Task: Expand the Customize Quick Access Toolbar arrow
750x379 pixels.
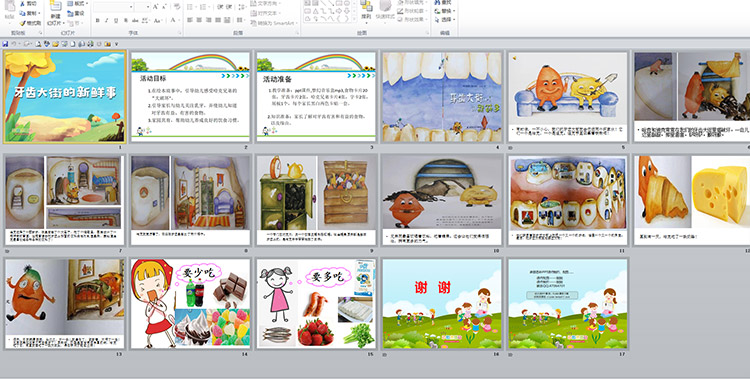Action: click(x=116, y=44)
